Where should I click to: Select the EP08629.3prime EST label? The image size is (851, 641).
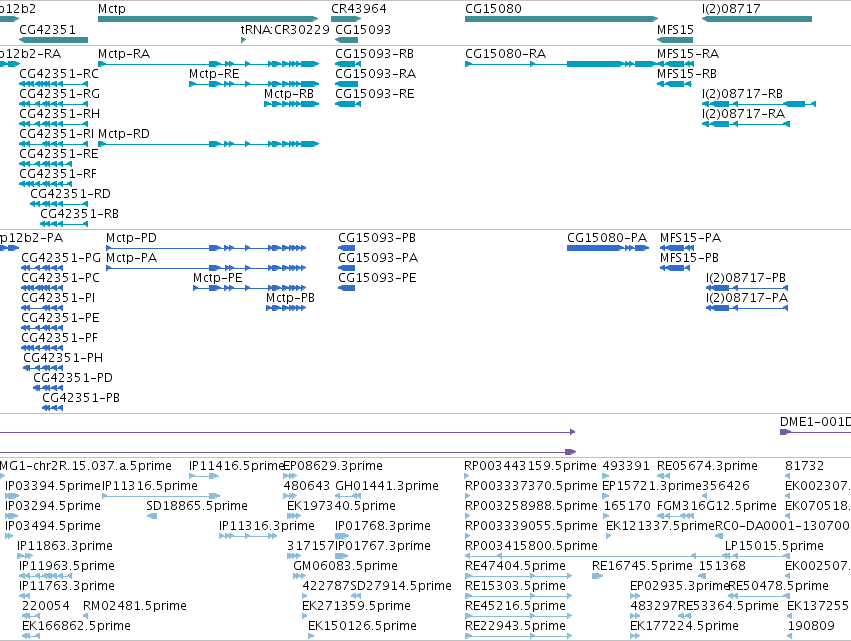333,466
